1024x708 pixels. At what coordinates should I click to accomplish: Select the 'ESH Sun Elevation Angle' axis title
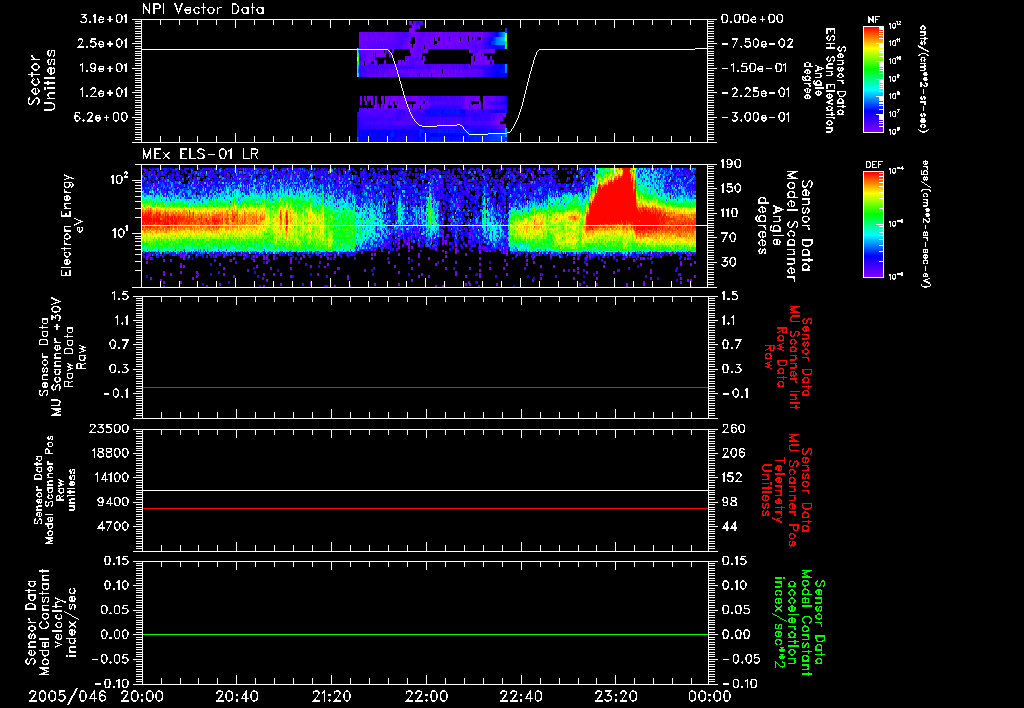(x=824, y=80)
